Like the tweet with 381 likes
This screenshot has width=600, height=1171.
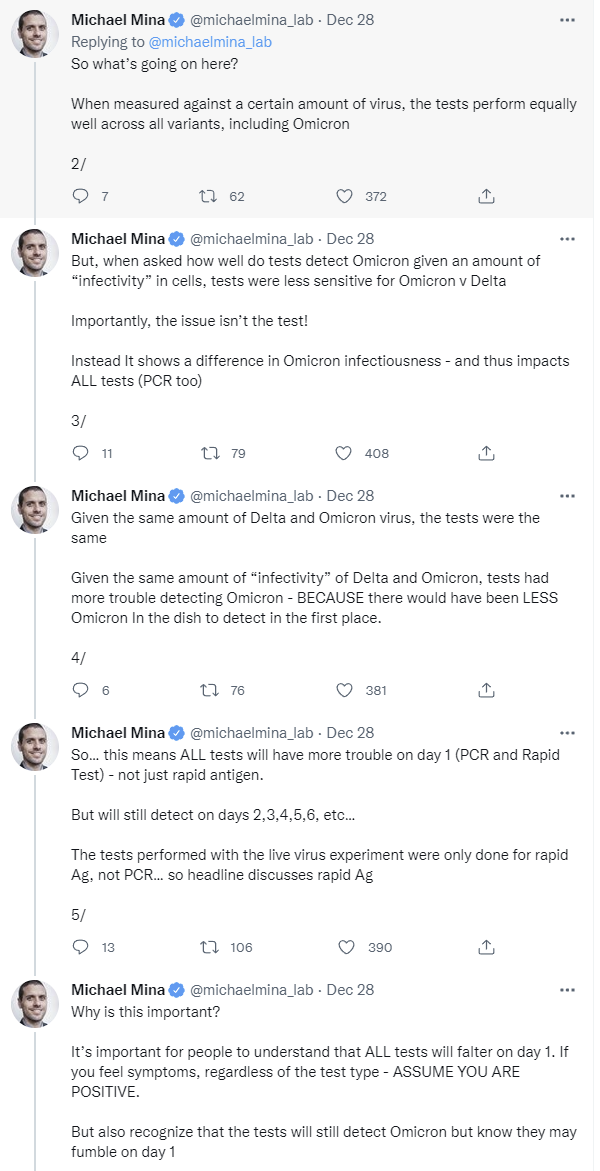(x=345, y=690)
